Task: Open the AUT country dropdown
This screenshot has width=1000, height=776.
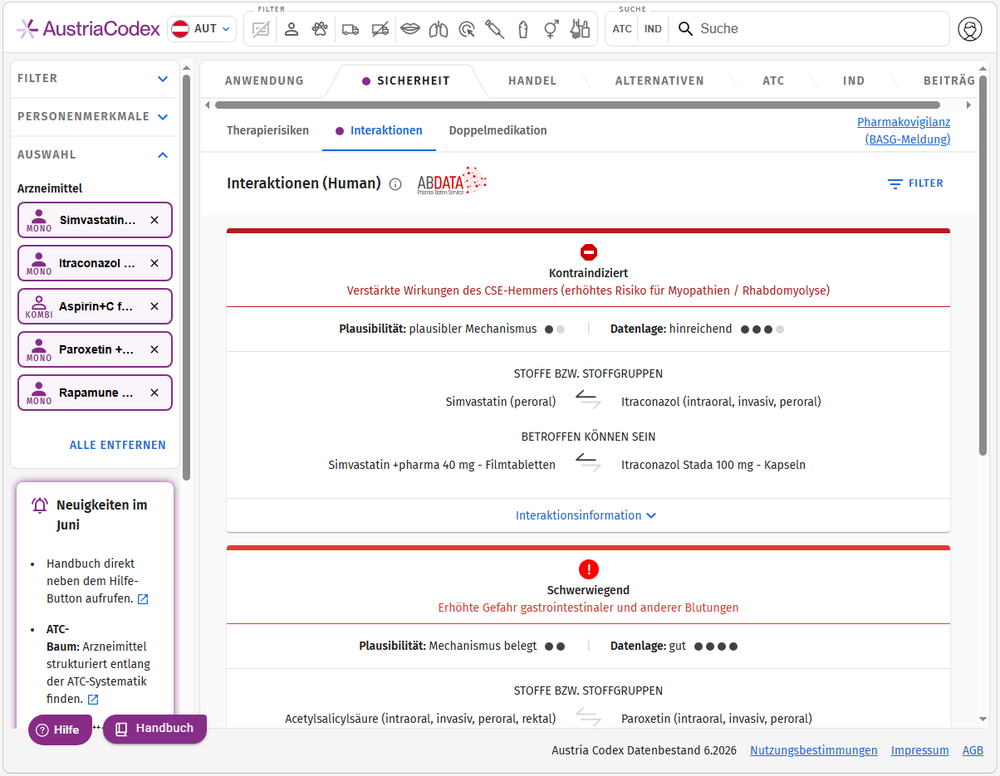Action: pos(202,29)
